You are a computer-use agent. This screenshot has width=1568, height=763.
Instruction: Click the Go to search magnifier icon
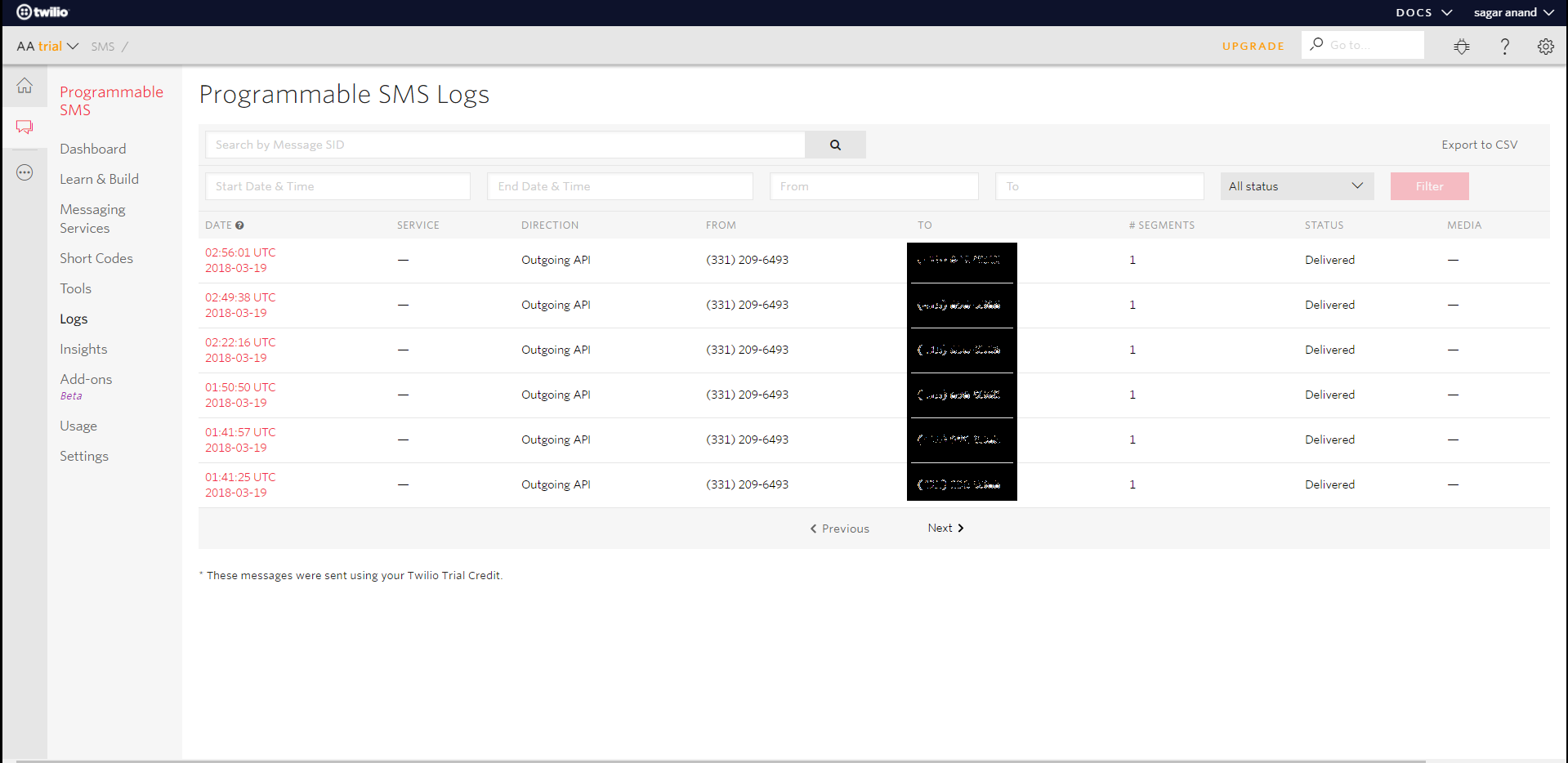point(1316,44)
